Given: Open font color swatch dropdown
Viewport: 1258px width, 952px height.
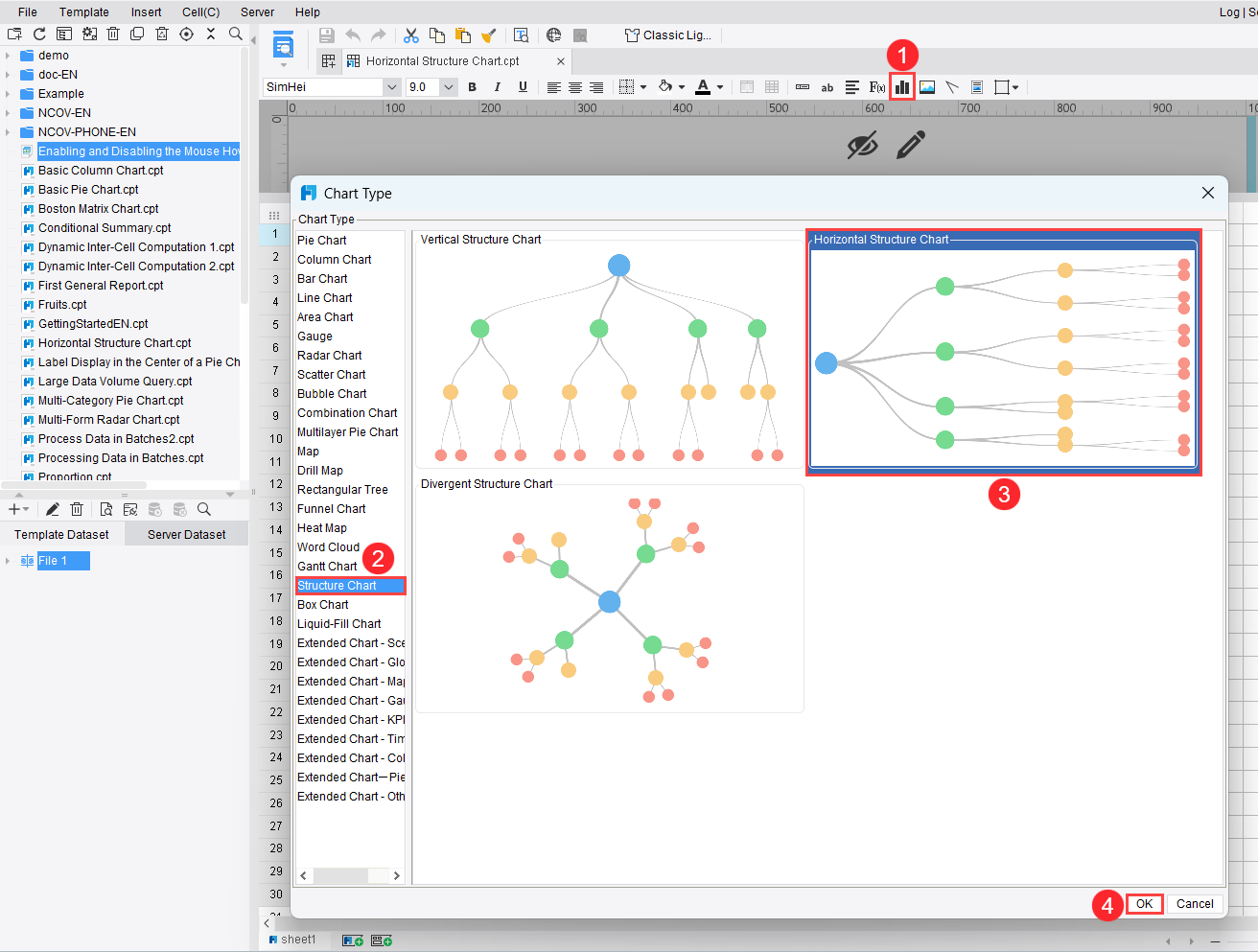Looking at the screenshot, I should click(x=720, y=87).
